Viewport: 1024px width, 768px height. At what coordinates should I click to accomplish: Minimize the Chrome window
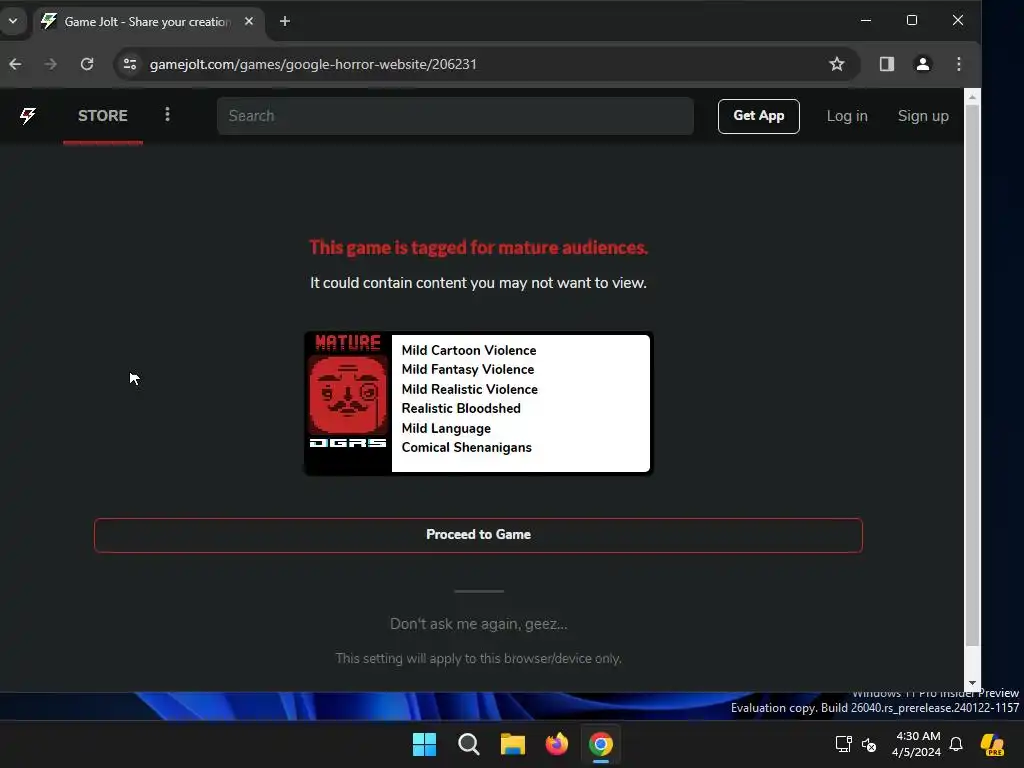866,20
